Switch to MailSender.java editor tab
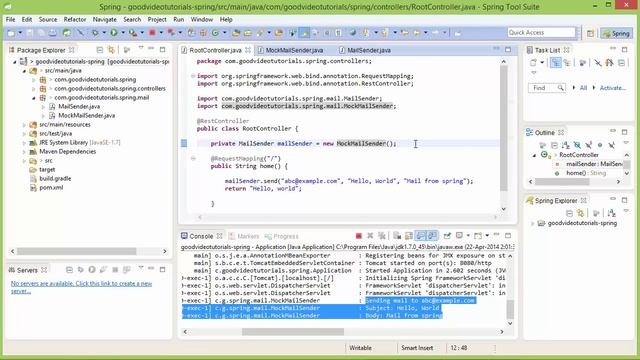Image resolution: width=640 pixels, height=360 pixels. pos(369,50)
